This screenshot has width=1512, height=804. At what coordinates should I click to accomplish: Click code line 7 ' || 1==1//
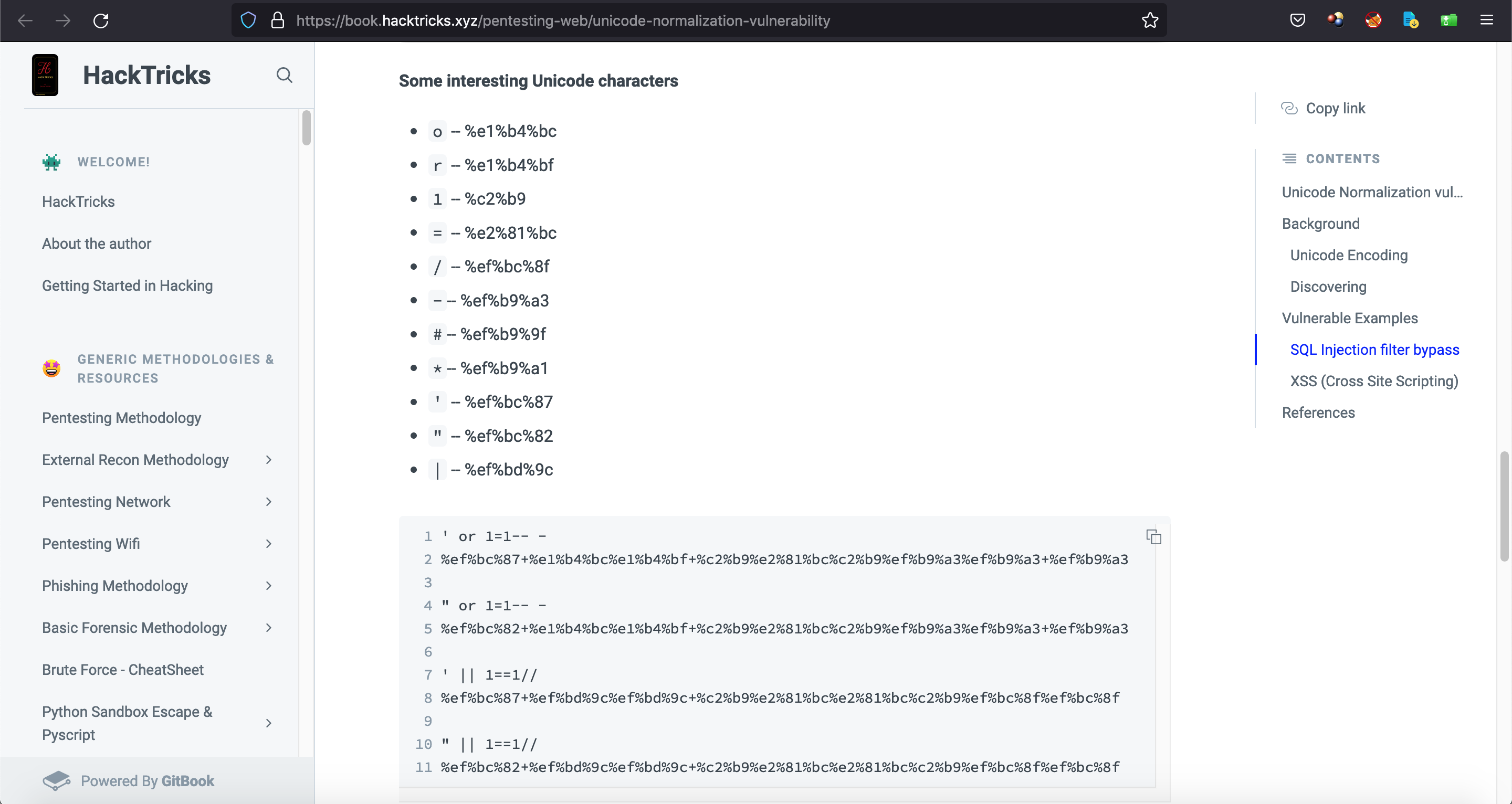click(x=489, y=675)
